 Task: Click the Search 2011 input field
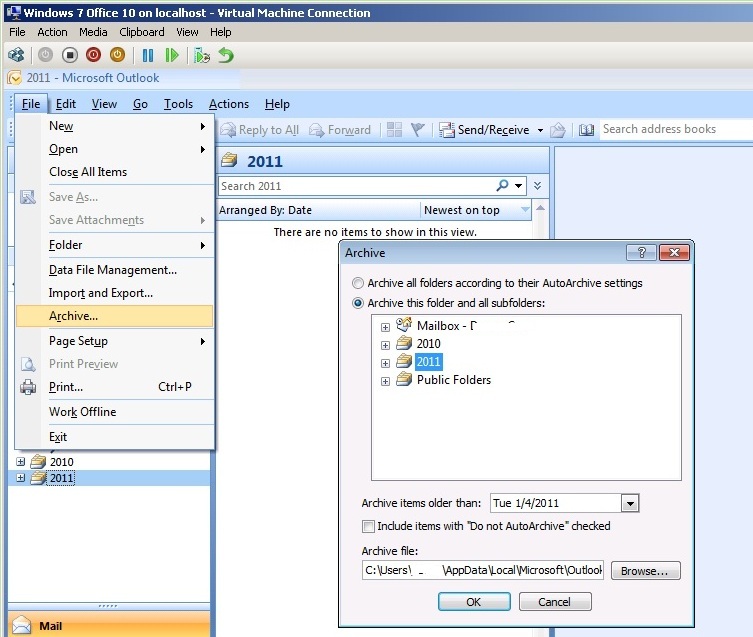click(x=355, y=186)
